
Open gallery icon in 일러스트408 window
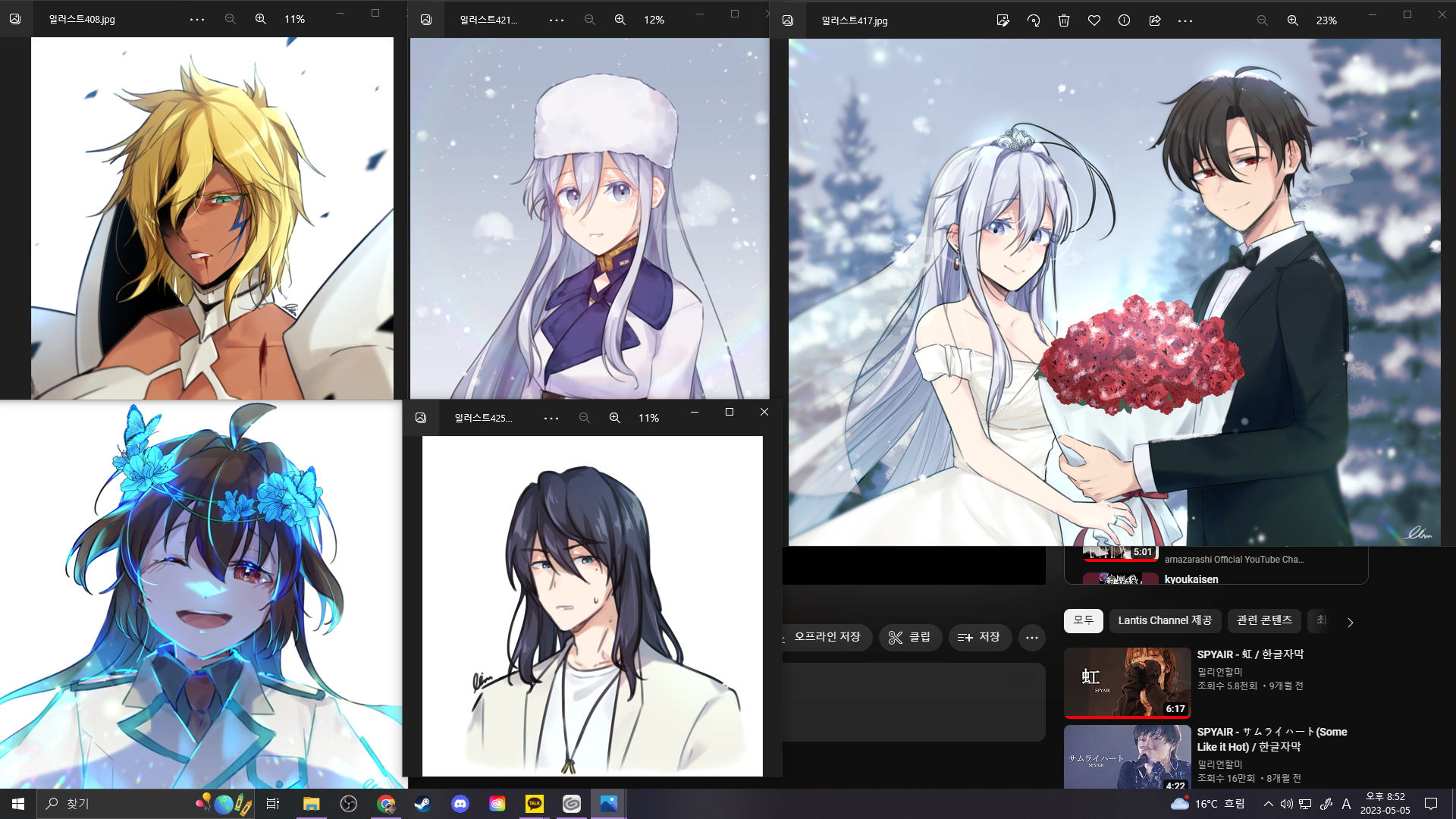[x=15, y=19]
